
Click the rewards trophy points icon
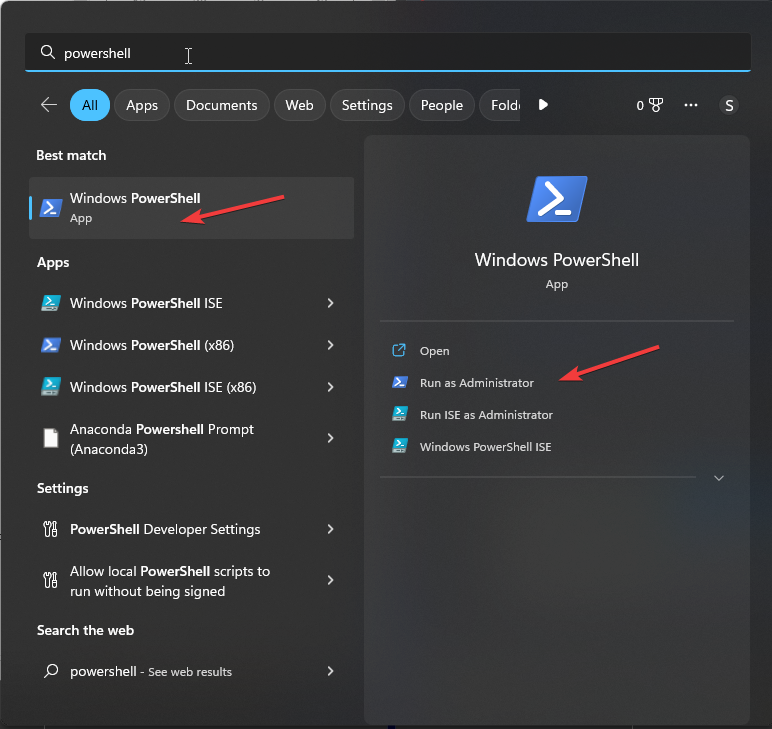(x=656, y=105)
